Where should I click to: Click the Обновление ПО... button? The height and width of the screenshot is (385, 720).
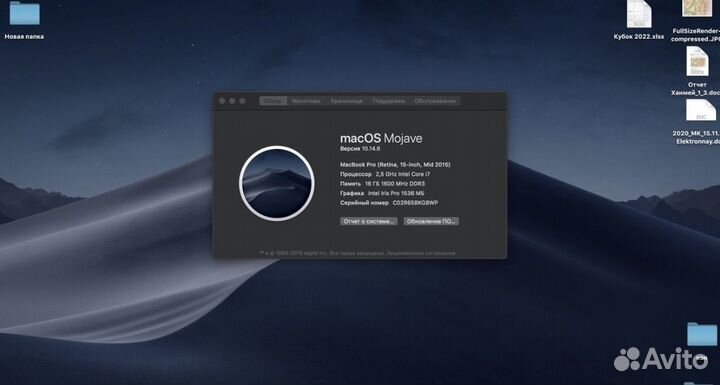click(431, 221)
